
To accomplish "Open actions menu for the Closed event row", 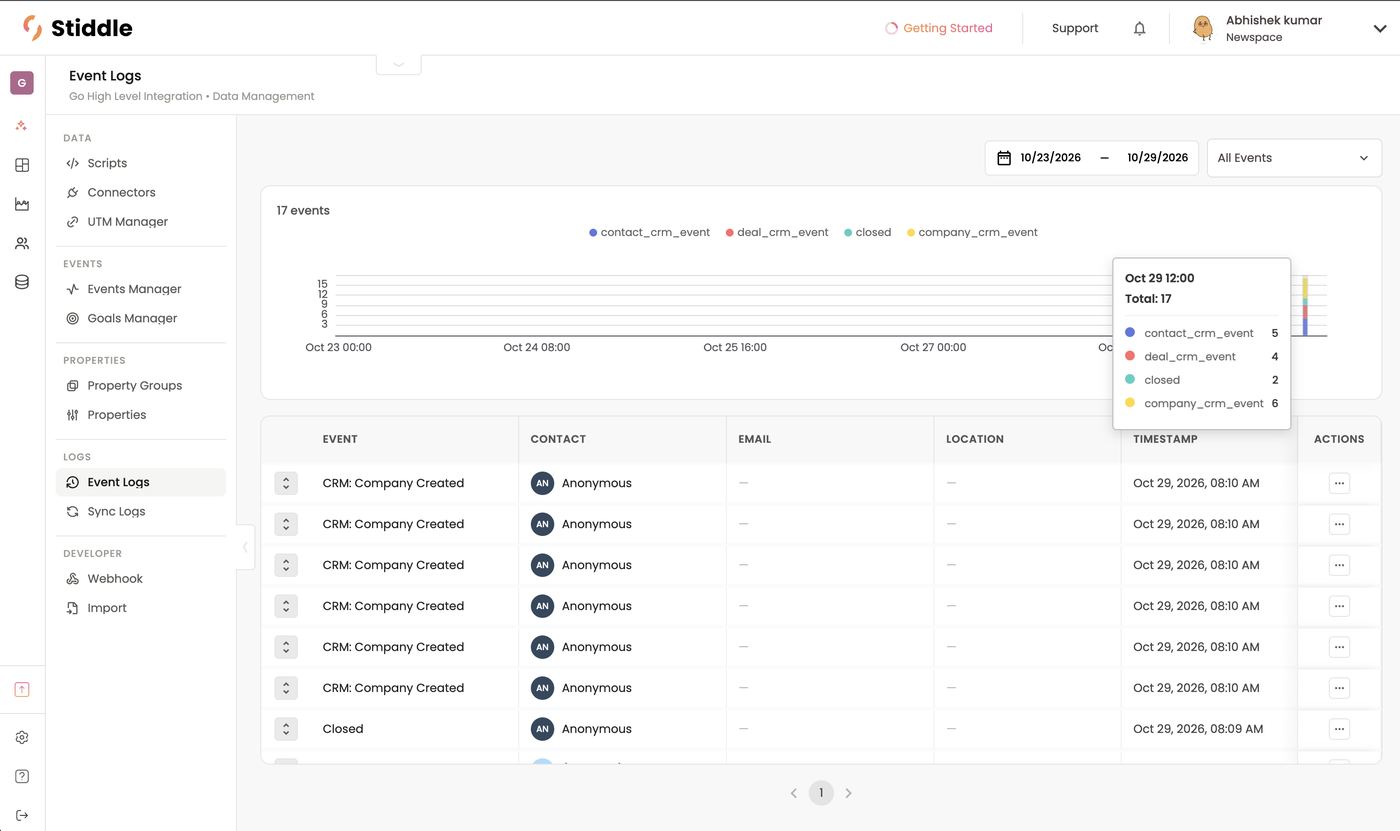I will pyautogui.click(x=1339, y=729).
